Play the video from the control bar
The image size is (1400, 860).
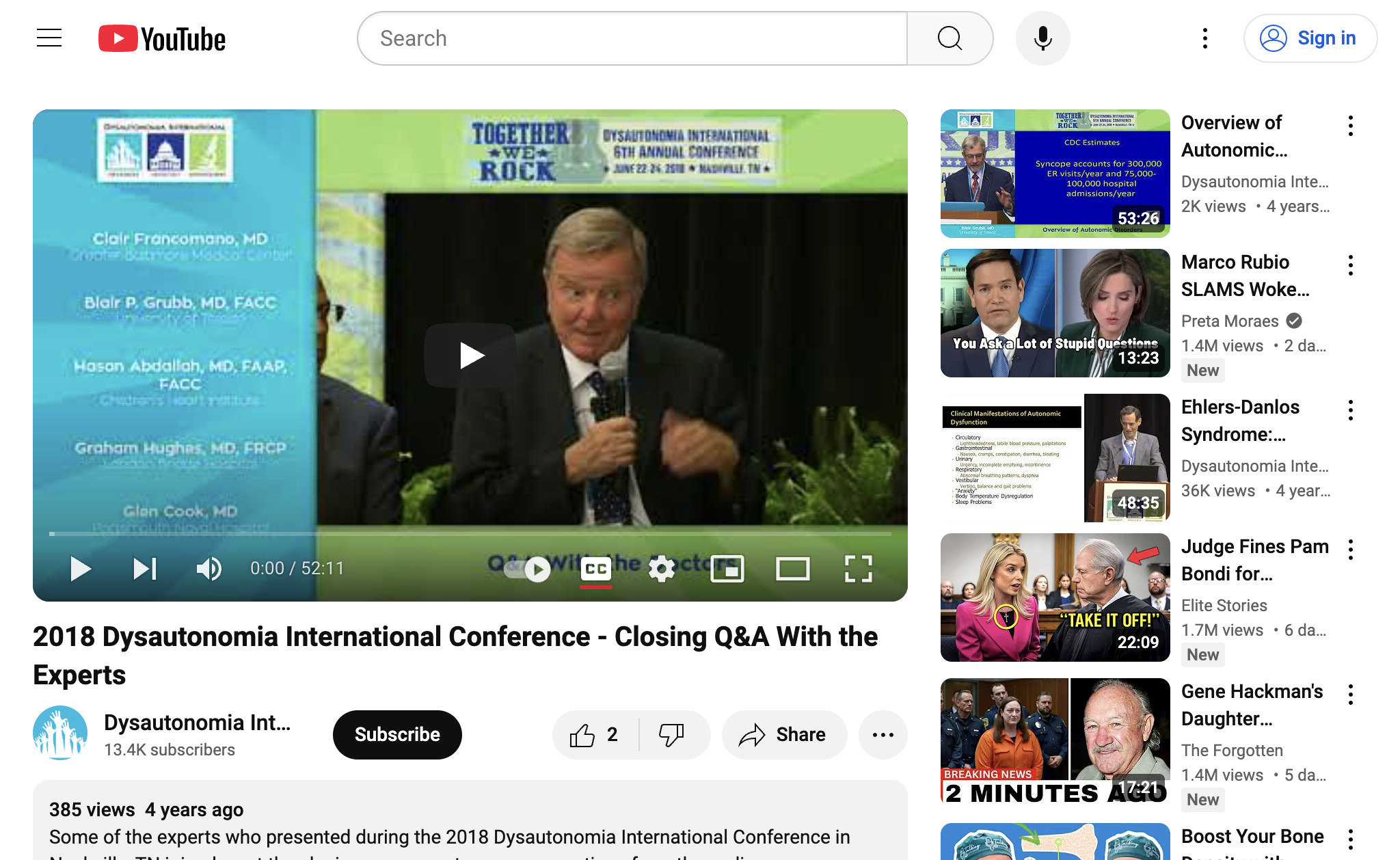[x=80, y=568]
